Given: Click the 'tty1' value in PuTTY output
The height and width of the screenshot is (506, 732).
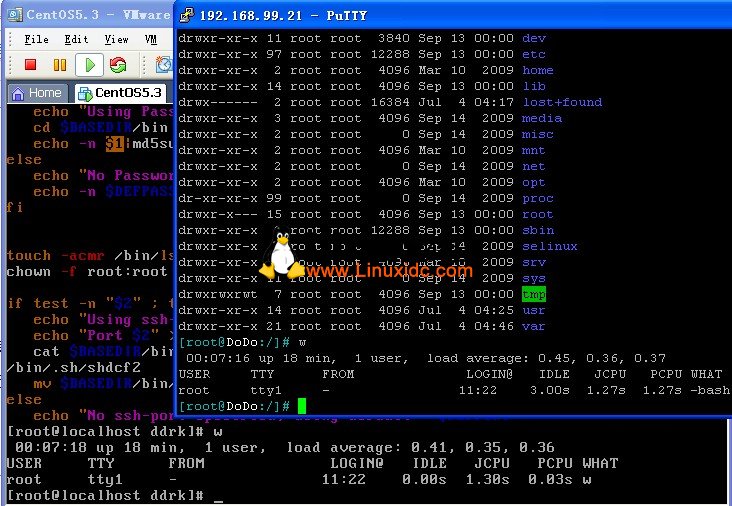Looking at the screenshot, I should click(x=266, y=390).
